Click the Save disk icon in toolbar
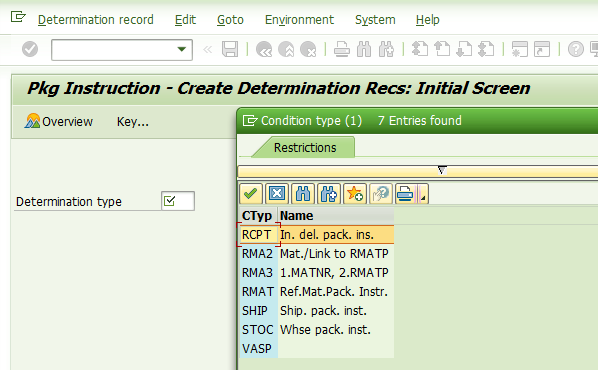Screen dimensions: 598x370 (230, 49)
